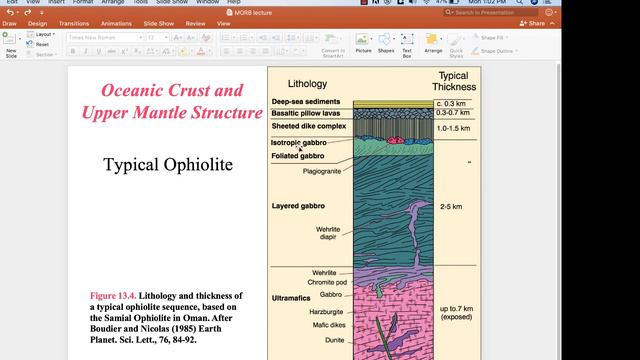Click the Justify alignment icon
640x360 pixels.
(x=266, y=51)
